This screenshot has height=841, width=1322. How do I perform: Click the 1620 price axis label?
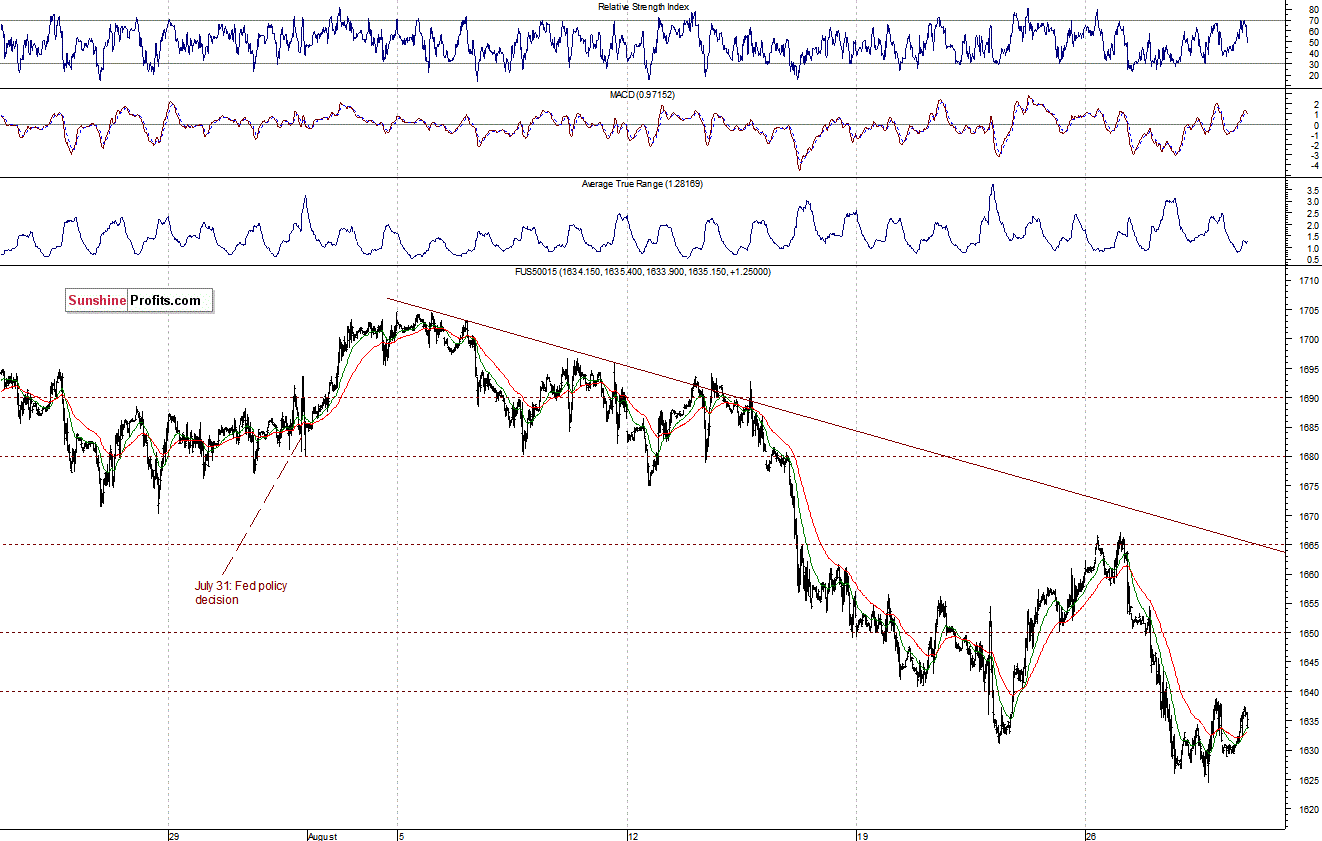1309,809
